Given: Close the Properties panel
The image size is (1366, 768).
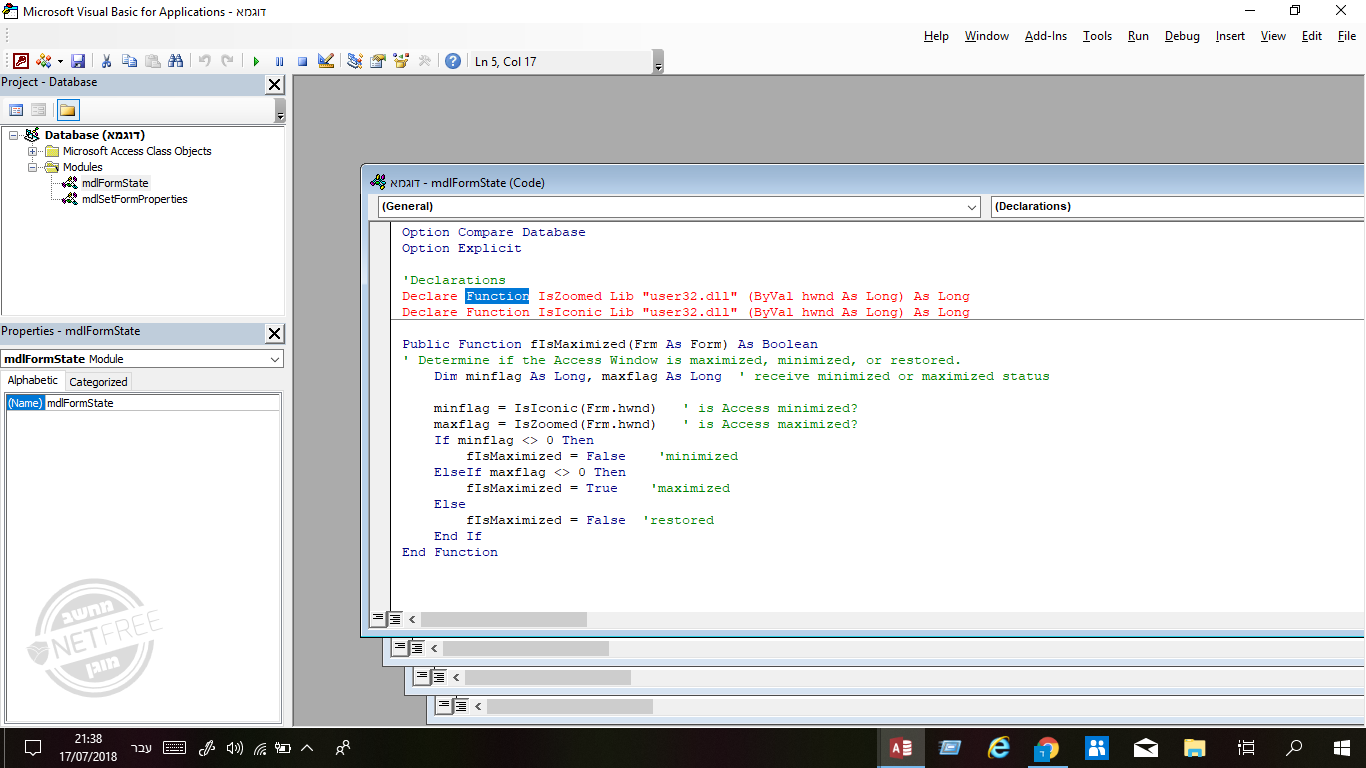Looking at the screenshot, I should [274, 333].
